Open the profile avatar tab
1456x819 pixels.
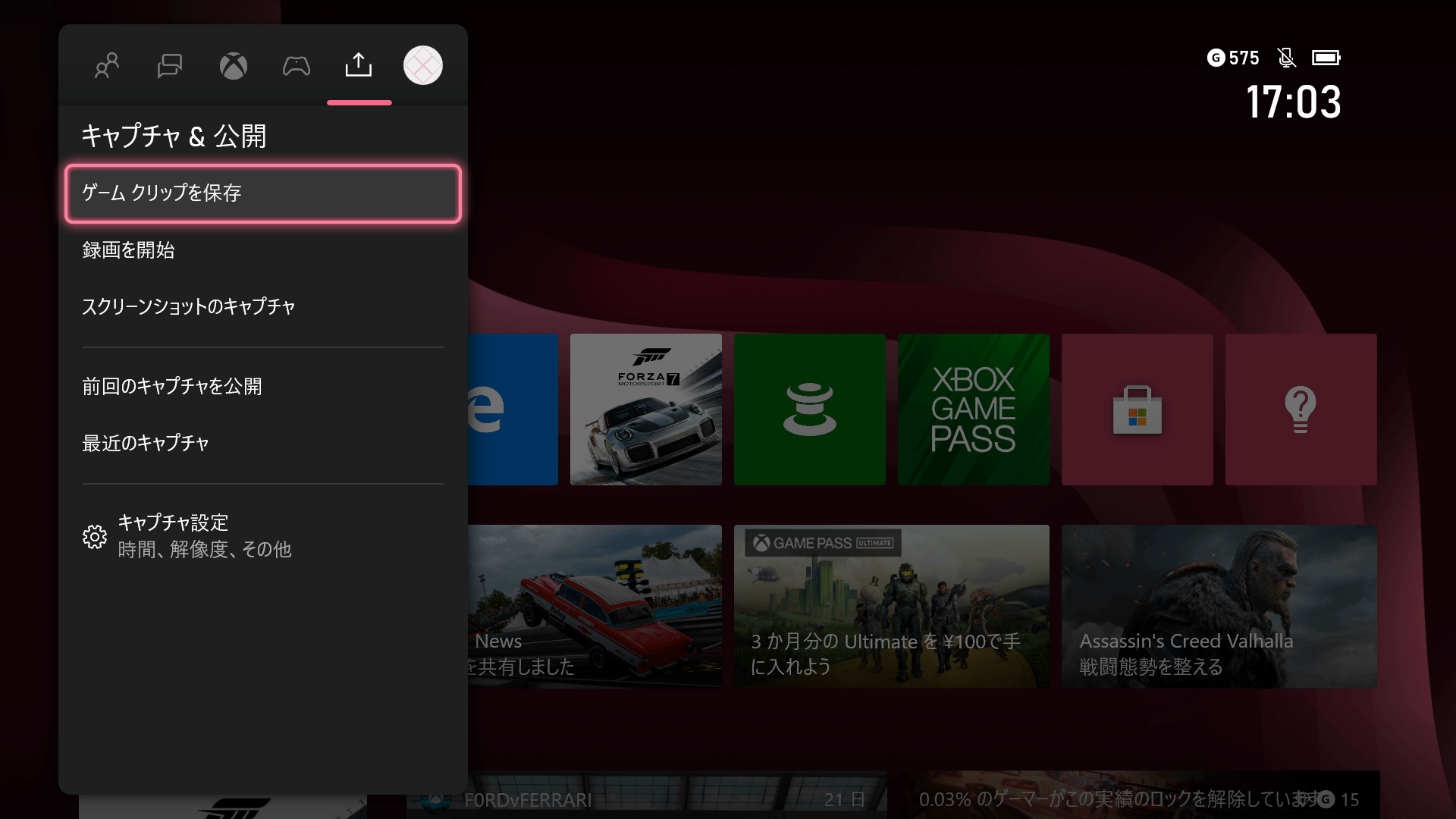423,65
